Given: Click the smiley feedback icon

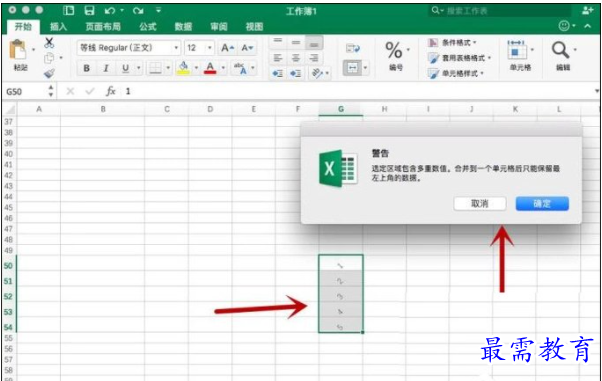Looking at the screenshot, I should click(564, 26).
